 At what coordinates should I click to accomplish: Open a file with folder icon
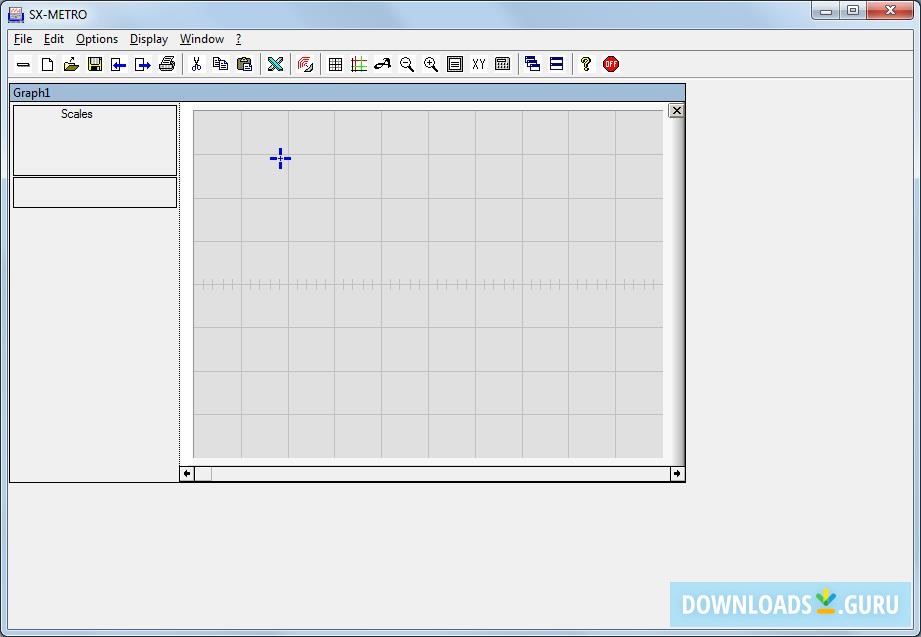click(71, 64)
